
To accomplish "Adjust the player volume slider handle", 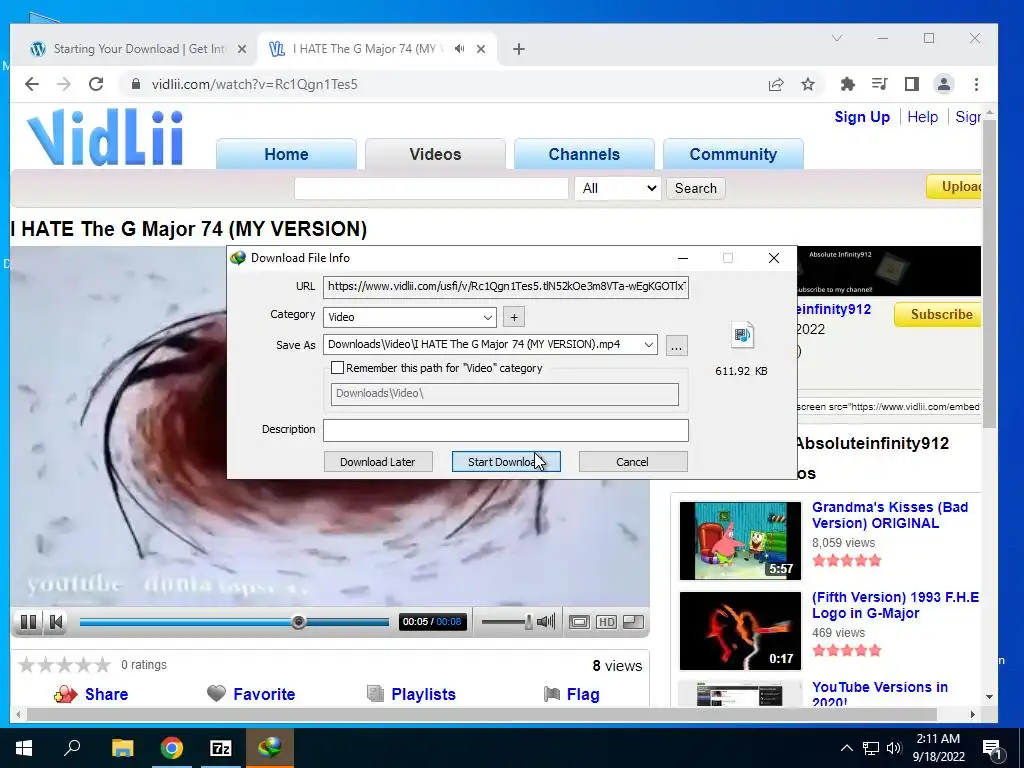I will 528,622.
